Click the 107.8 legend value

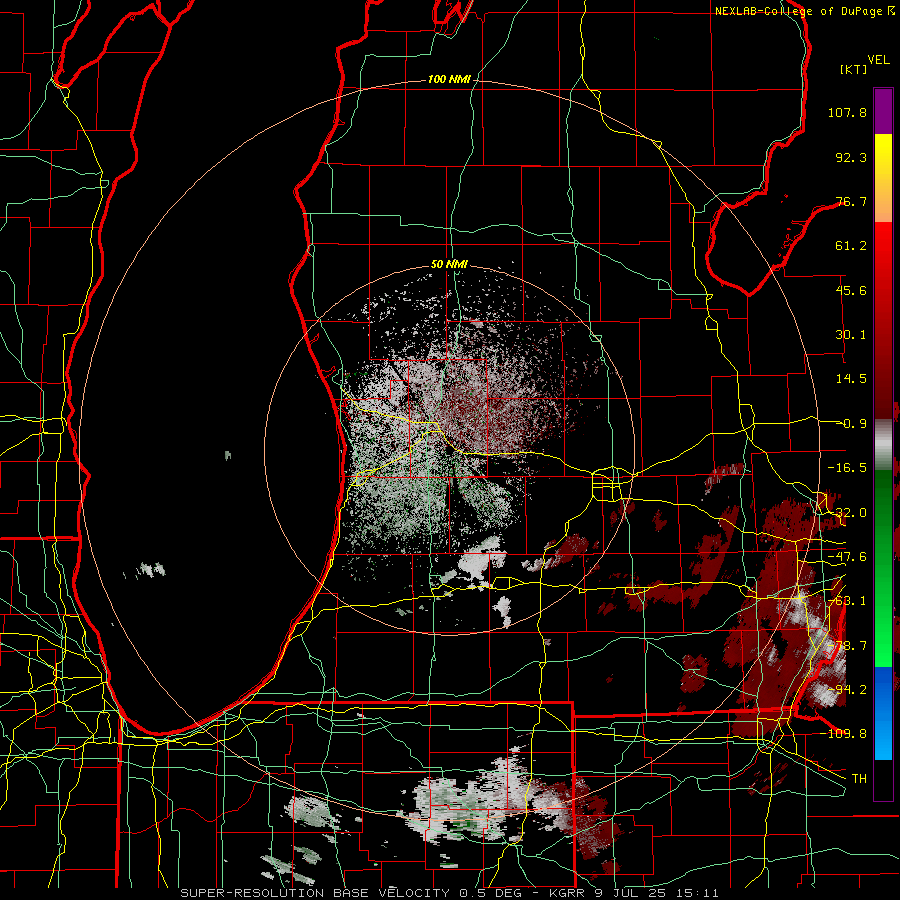click(847, 112)
